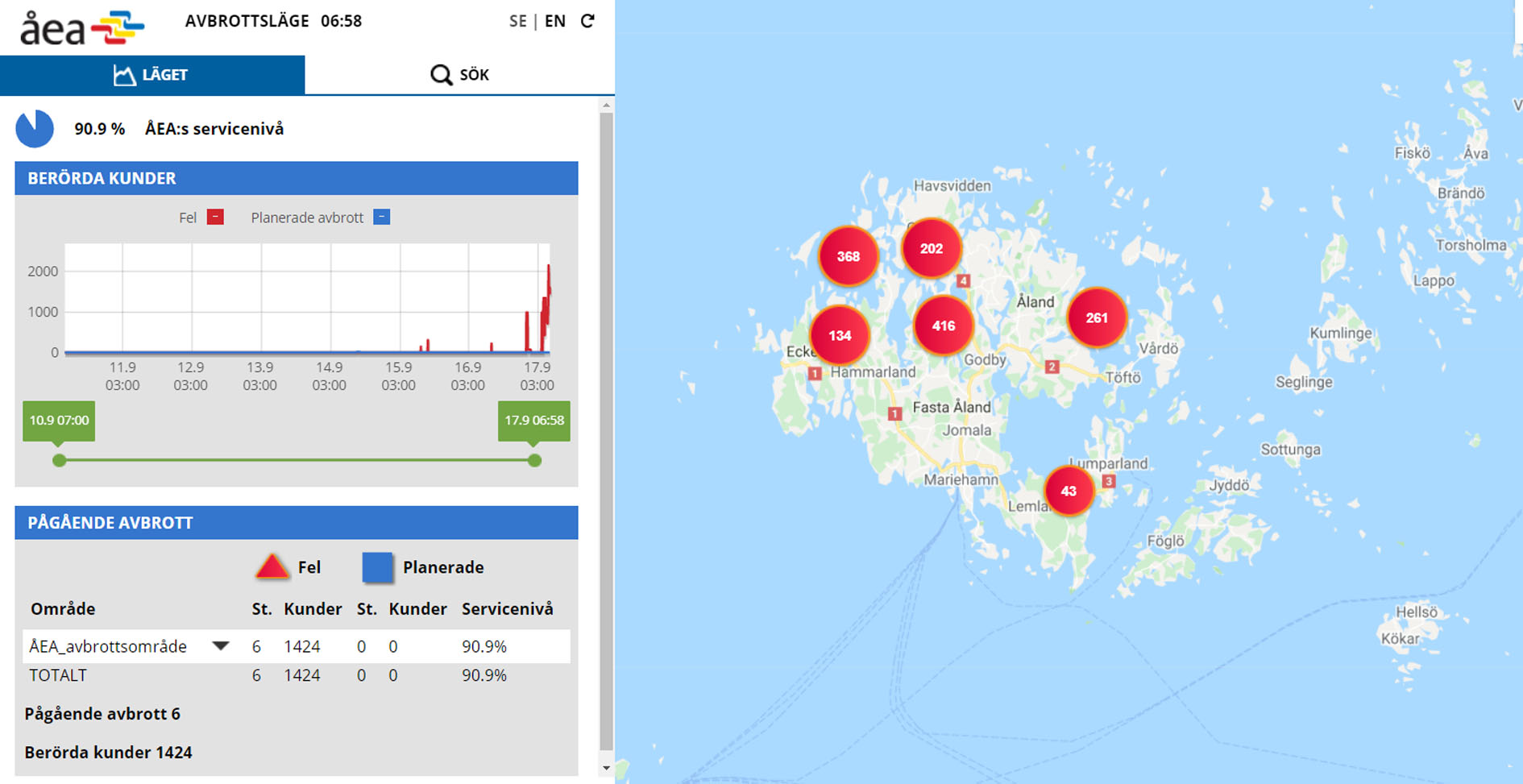Click numbered marker 4 north of Åland
Image resolution: width=1523 pixels, height=784 pixels.
coord(964,281)
